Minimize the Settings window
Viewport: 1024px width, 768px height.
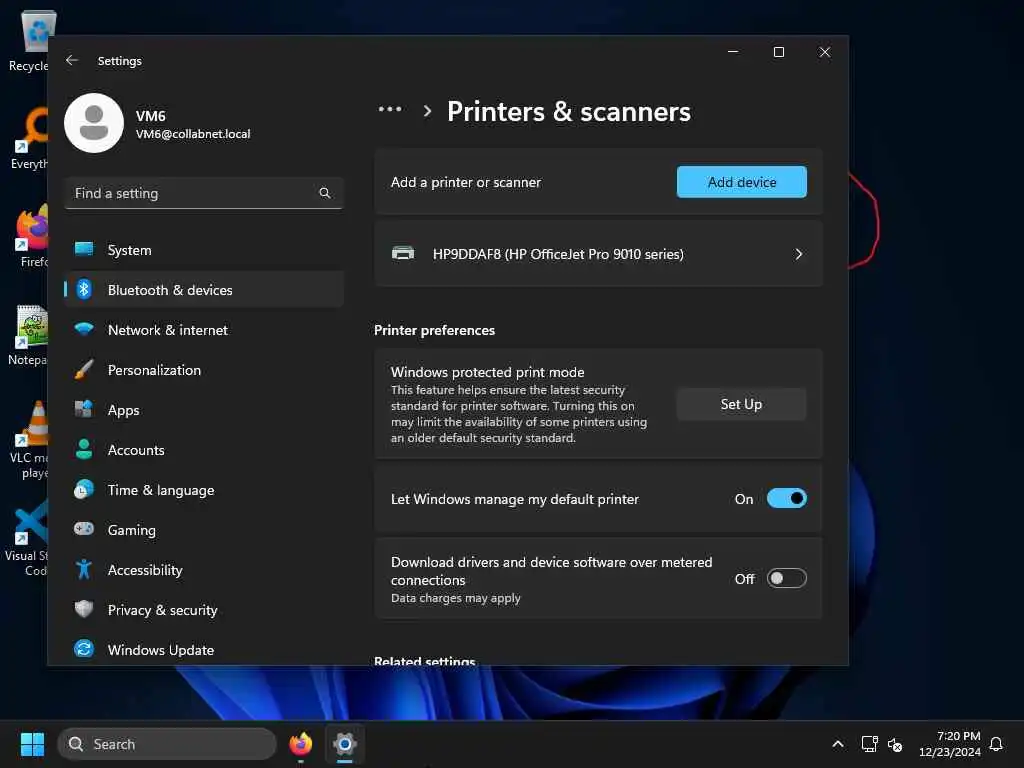click(733, 52)
